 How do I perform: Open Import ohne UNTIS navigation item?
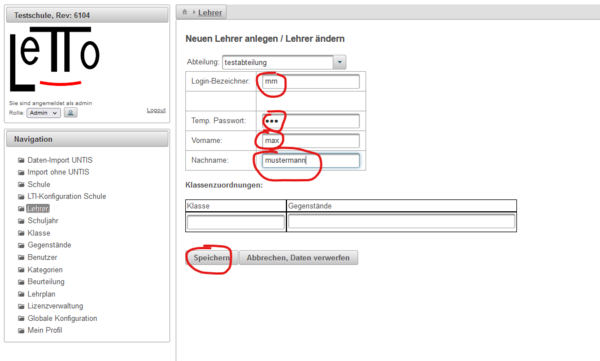tap(58, 172)
